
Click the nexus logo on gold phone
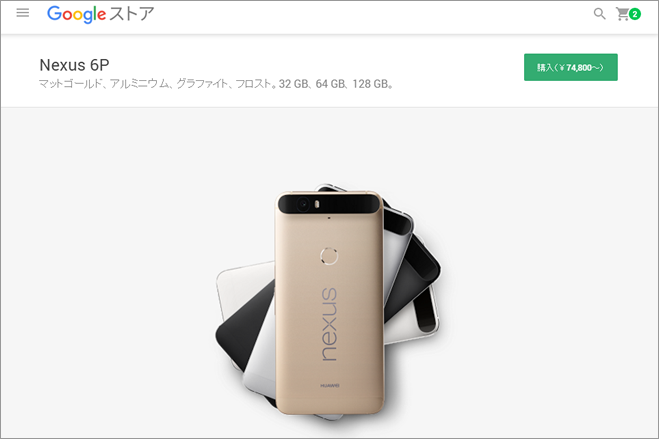[330, 324]
